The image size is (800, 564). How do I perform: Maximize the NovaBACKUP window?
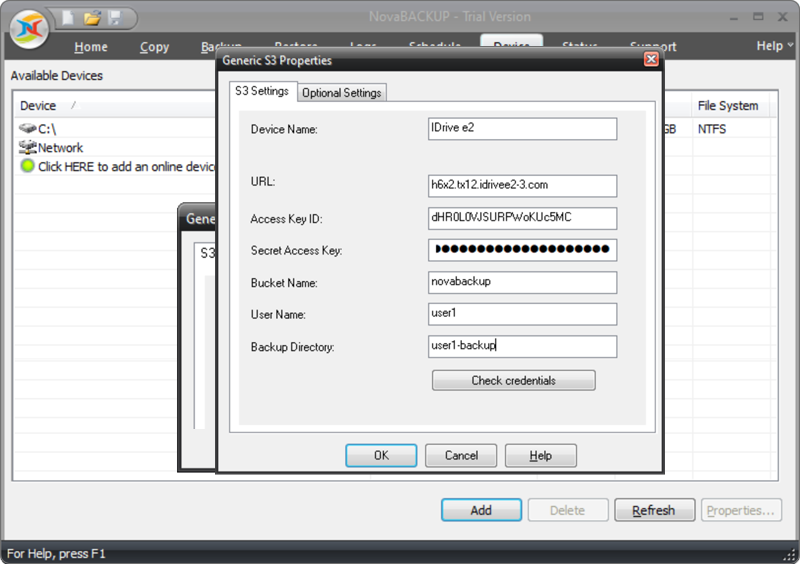pyautogui.click(x=758, y=17)
